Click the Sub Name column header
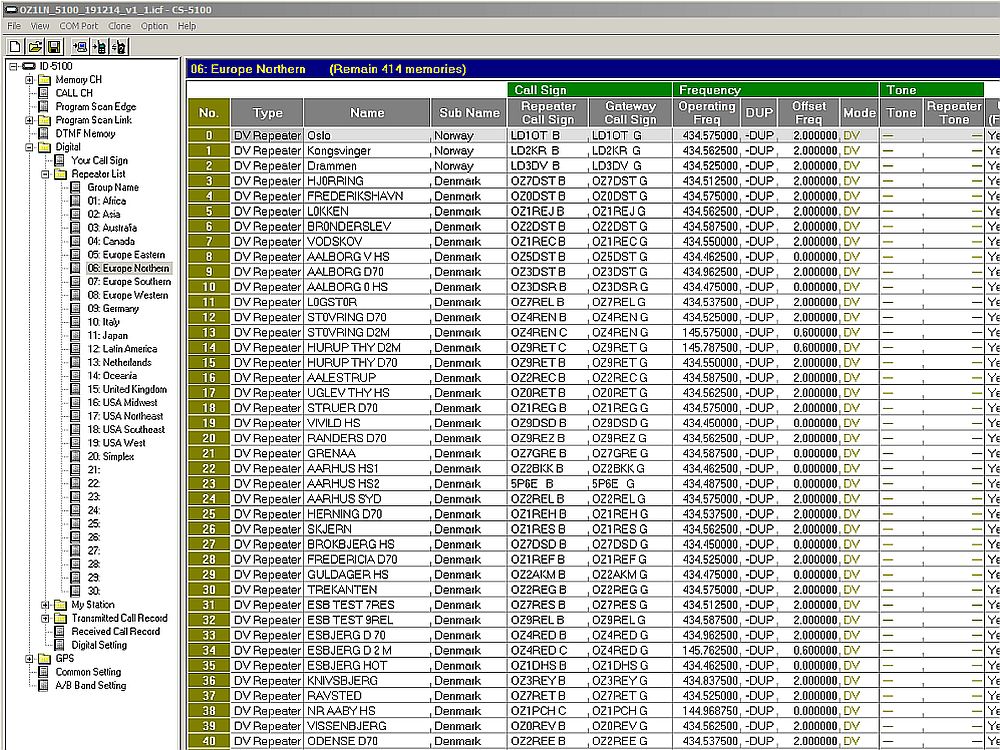The height and width of the screenshot is (750, 1000). tap(469, 112)
